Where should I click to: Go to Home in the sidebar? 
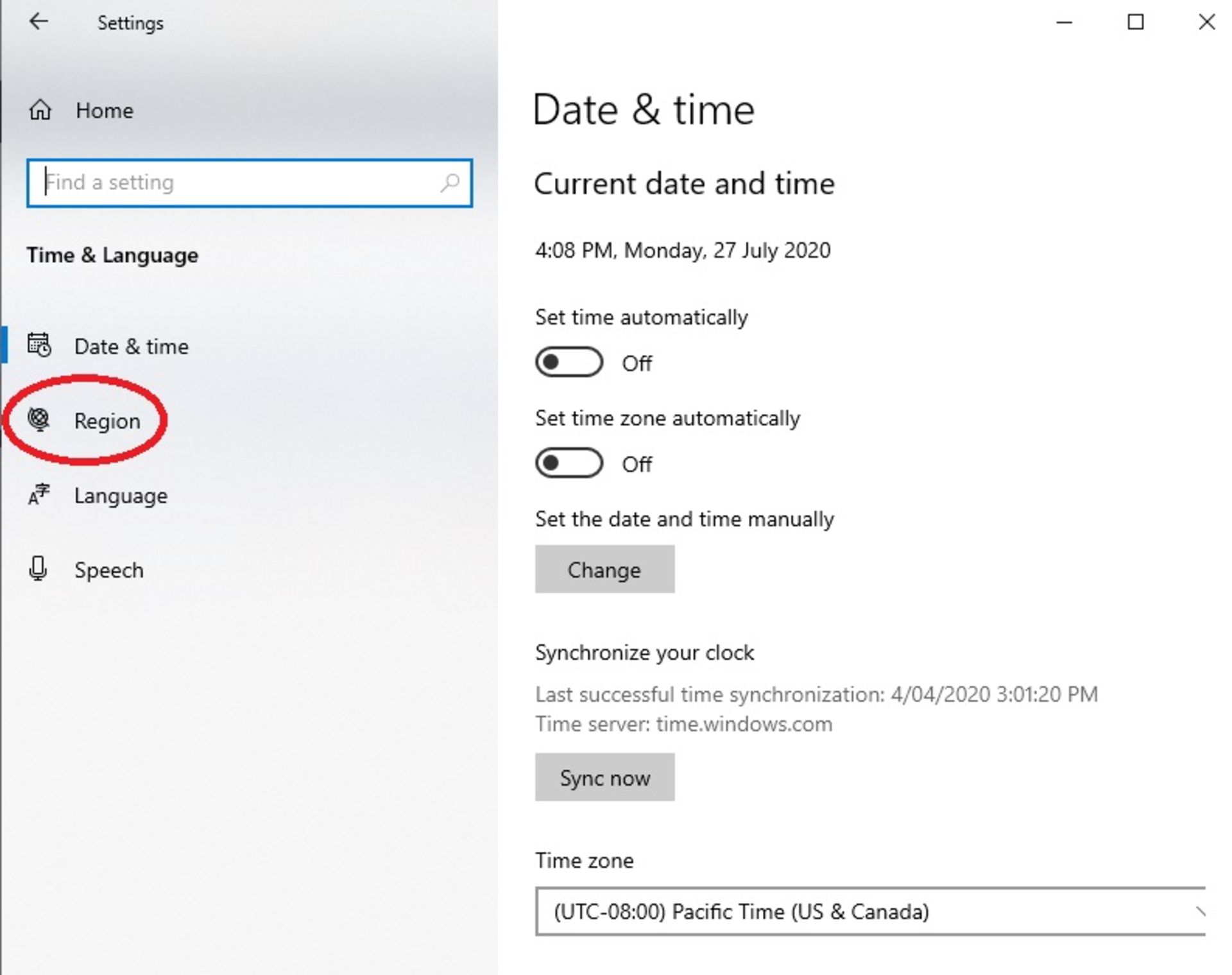click(x=105, y=110)
